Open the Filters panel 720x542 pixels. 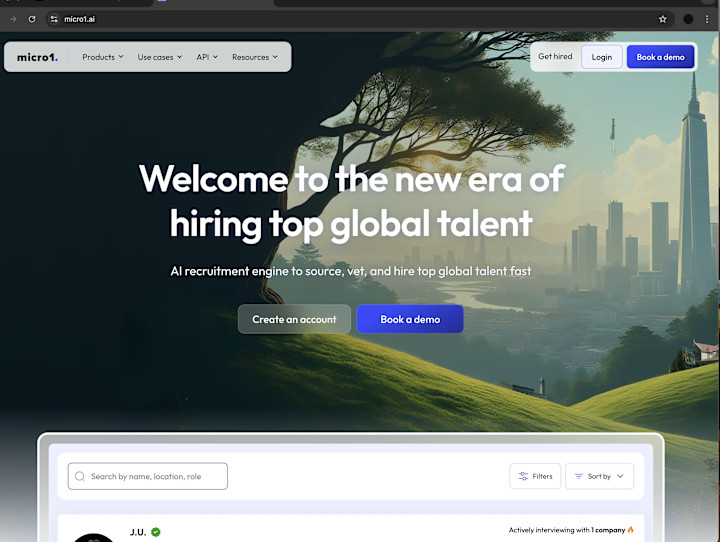coord(535,476)
